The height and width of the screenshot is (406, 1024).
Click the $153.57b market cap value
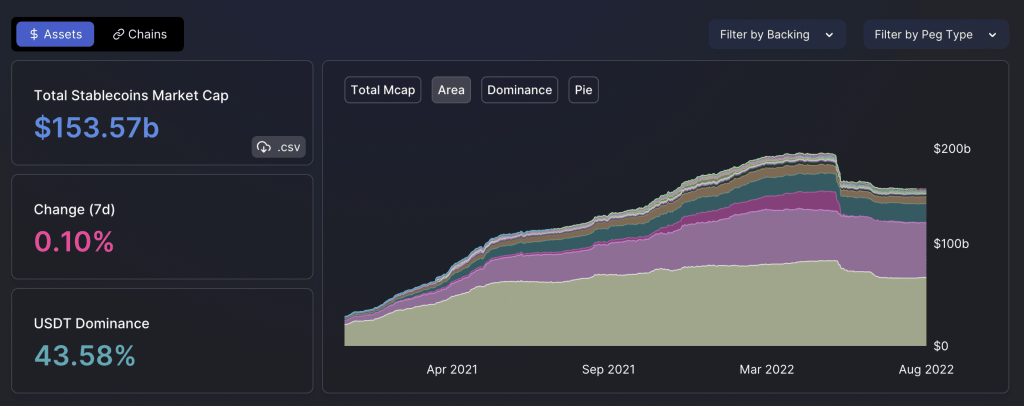pos(96,127)
